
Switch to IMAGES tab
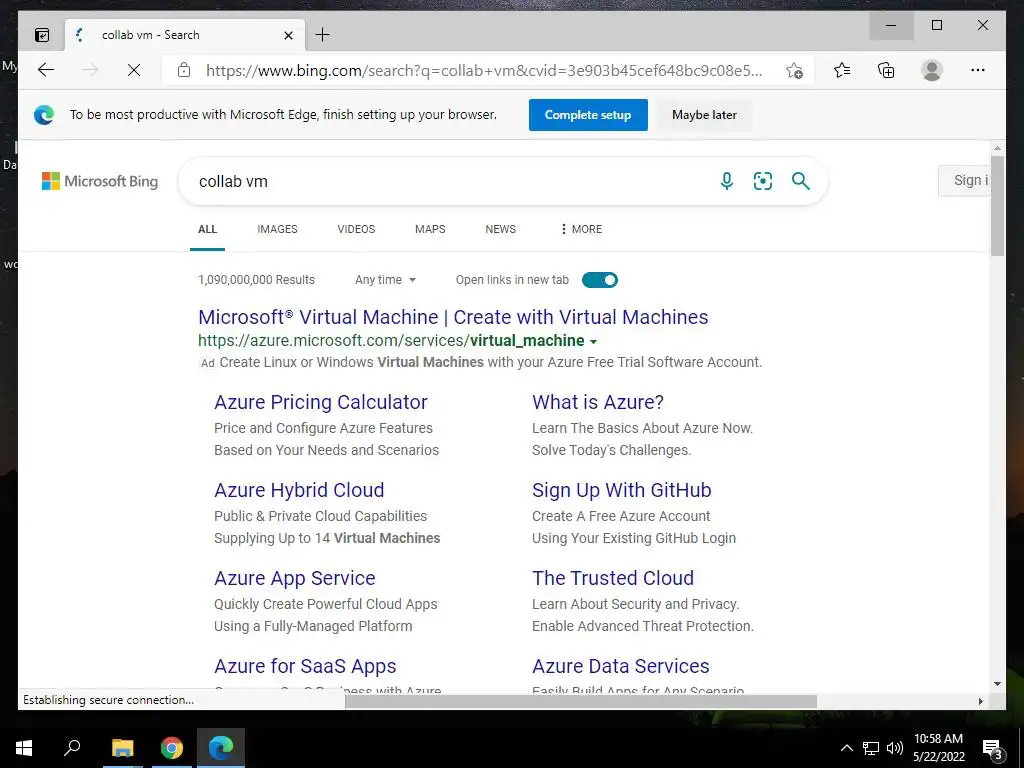click(277, 229)
